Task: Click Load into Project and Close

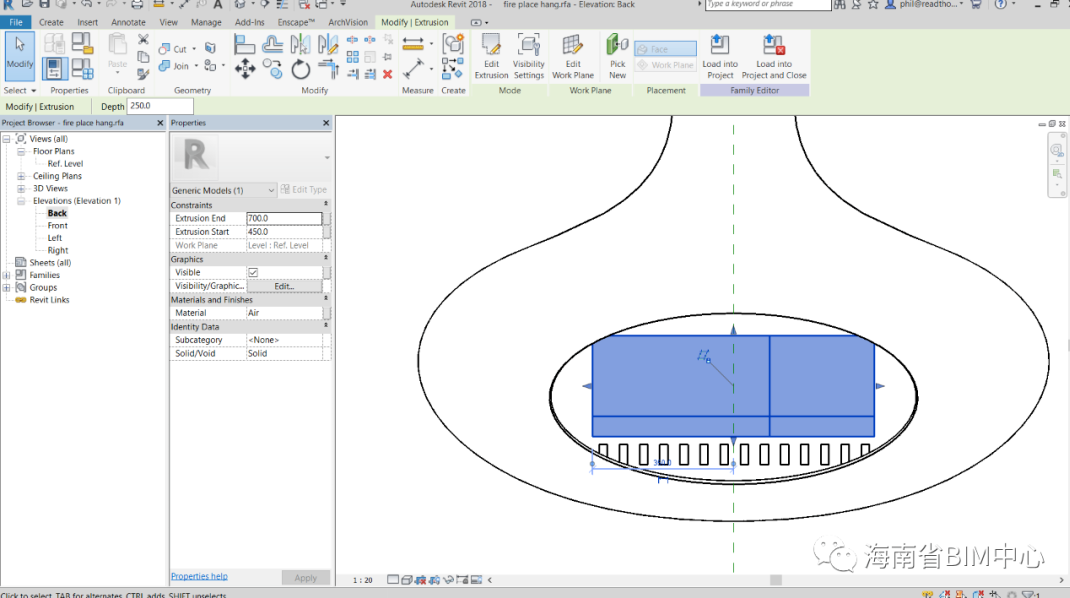Action: coord(774,57)
